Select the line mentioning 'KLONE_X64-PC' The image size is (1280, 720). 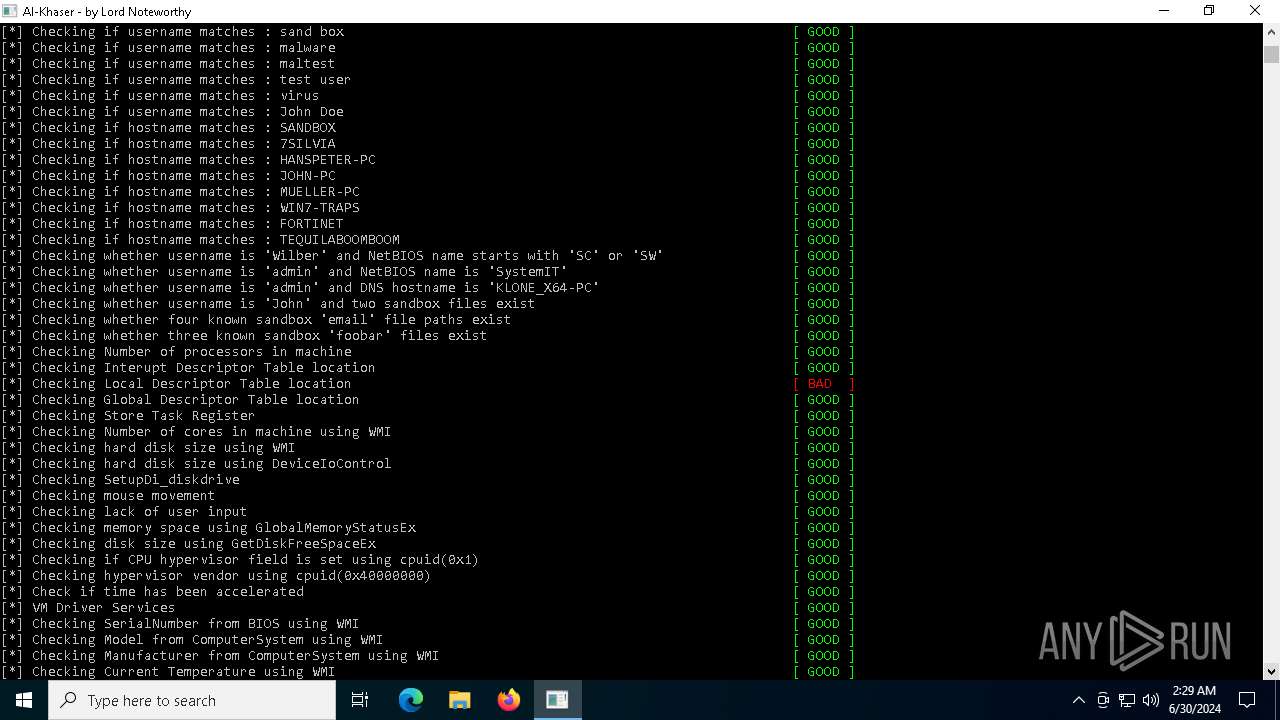pyautogui.click(x=300, y=287)
